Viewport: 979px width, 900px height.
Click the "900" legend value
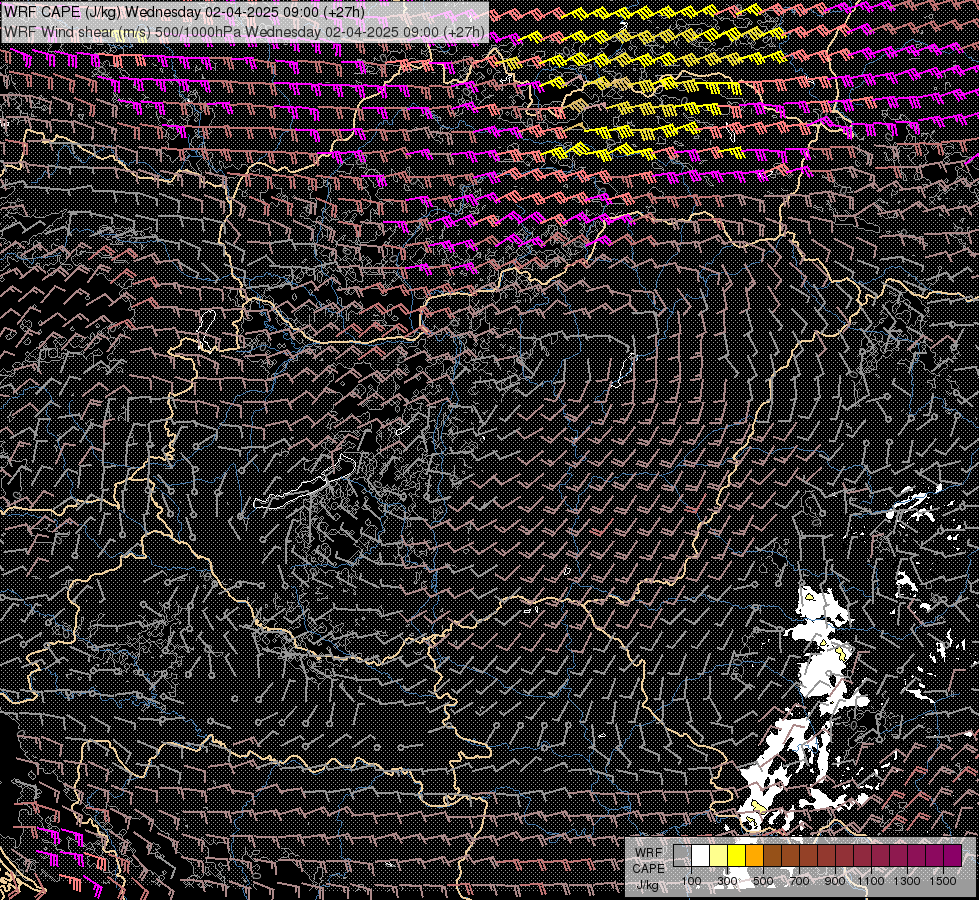(x=835, y=881)
